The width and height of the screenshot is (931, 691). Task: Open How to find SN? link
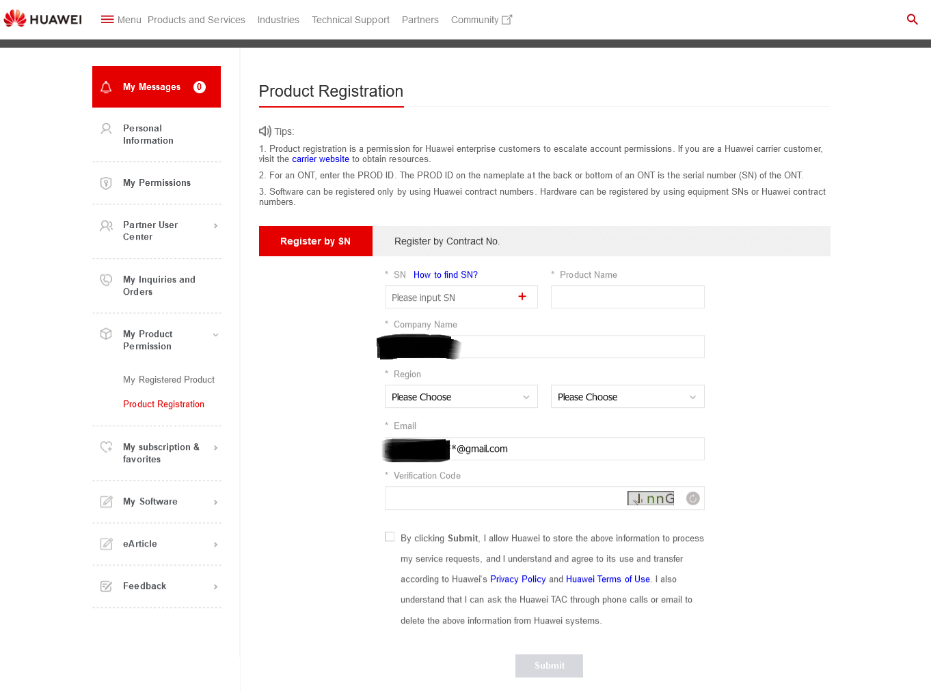tap(445, 275)
